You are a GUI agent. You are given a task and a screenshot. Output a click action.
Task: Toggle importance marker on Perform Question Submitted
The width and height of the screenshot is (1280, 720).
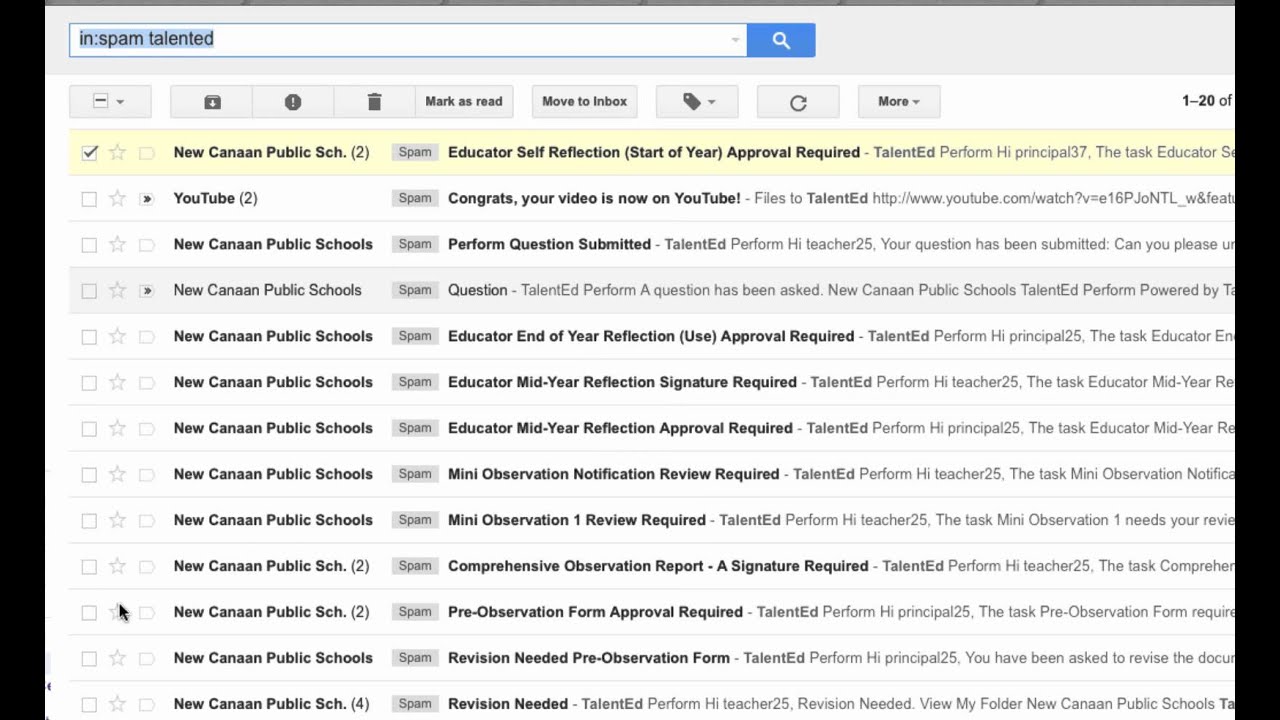tap(147, 244)
